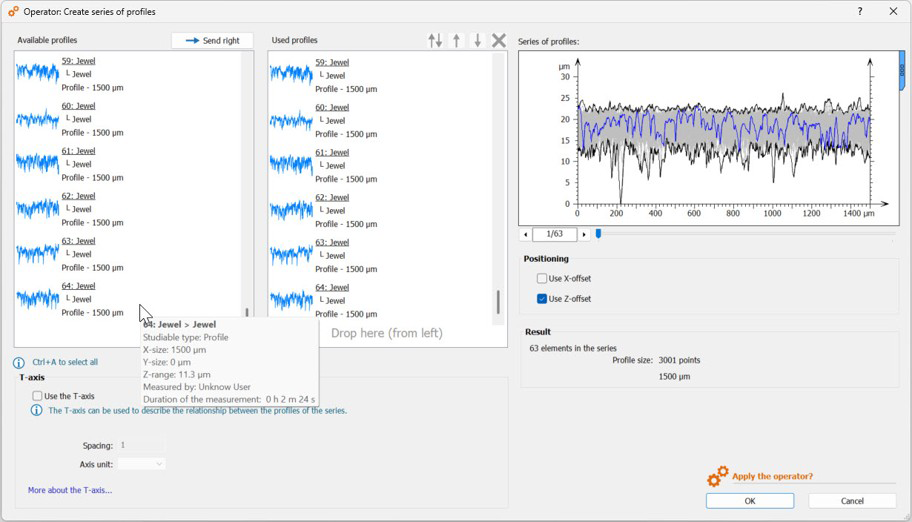Confirm with the OK button

click(x=749, y=501)
